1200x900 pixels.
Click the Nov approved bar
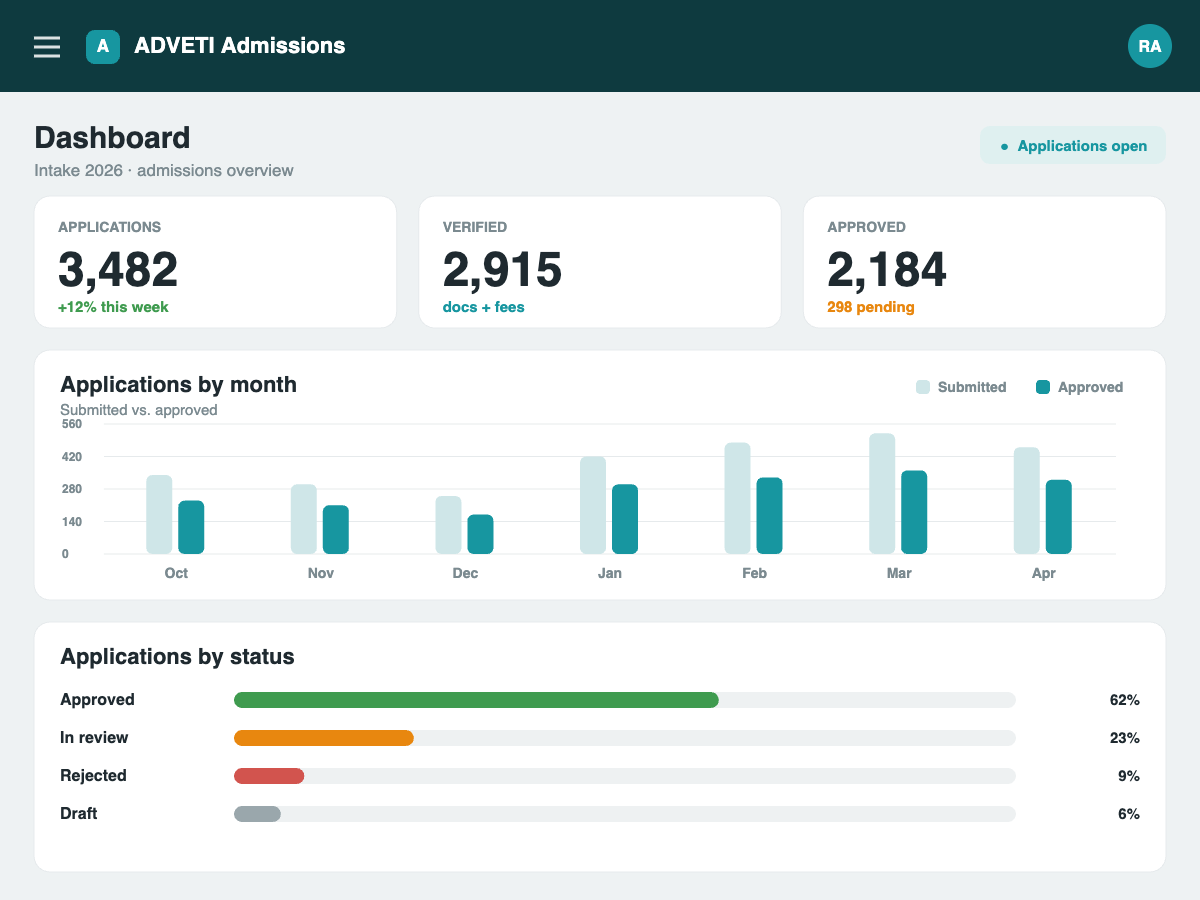[x=336, y=530]
